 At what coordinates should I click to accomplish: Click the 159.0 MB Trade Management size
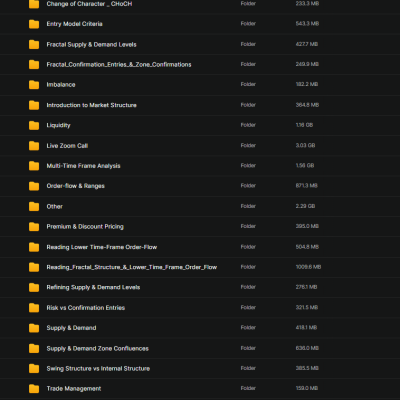[x=307, y=388]
